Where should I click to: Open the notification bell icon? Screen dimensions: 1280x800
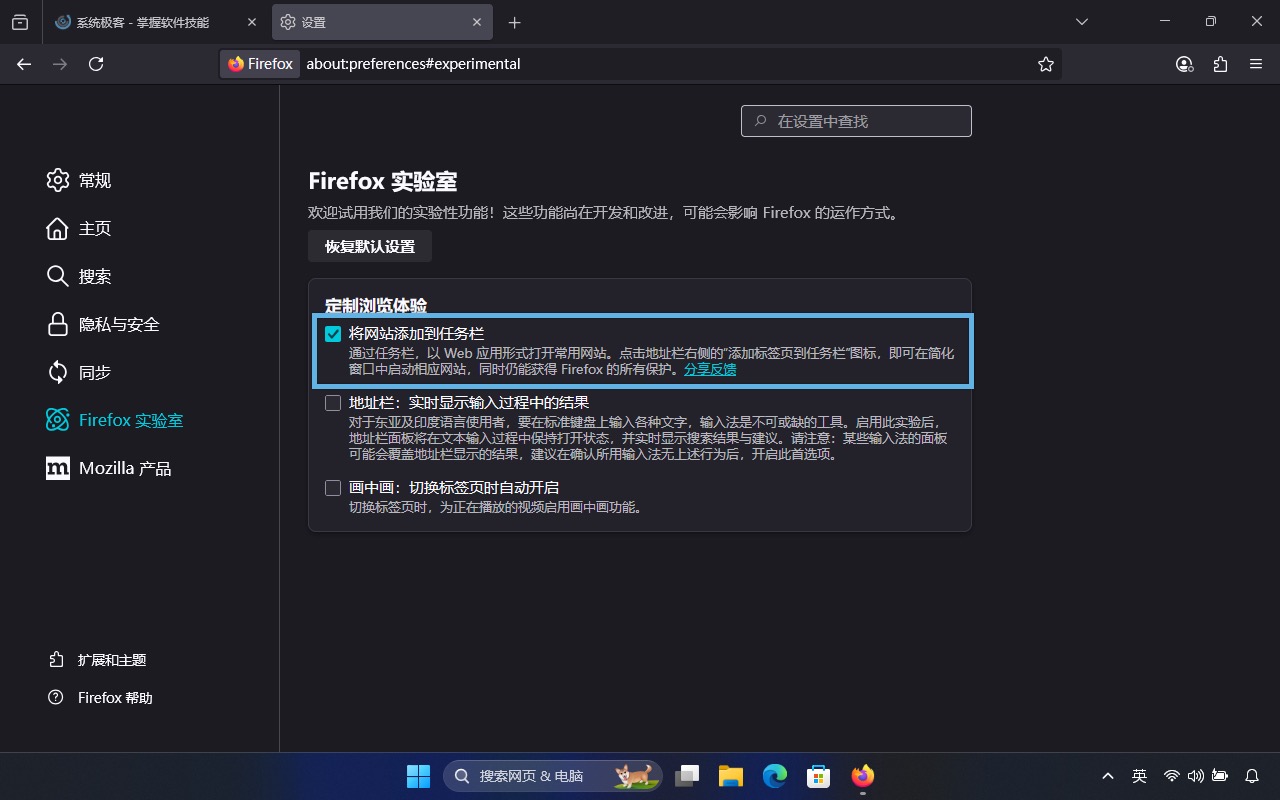coord(1252,776)
